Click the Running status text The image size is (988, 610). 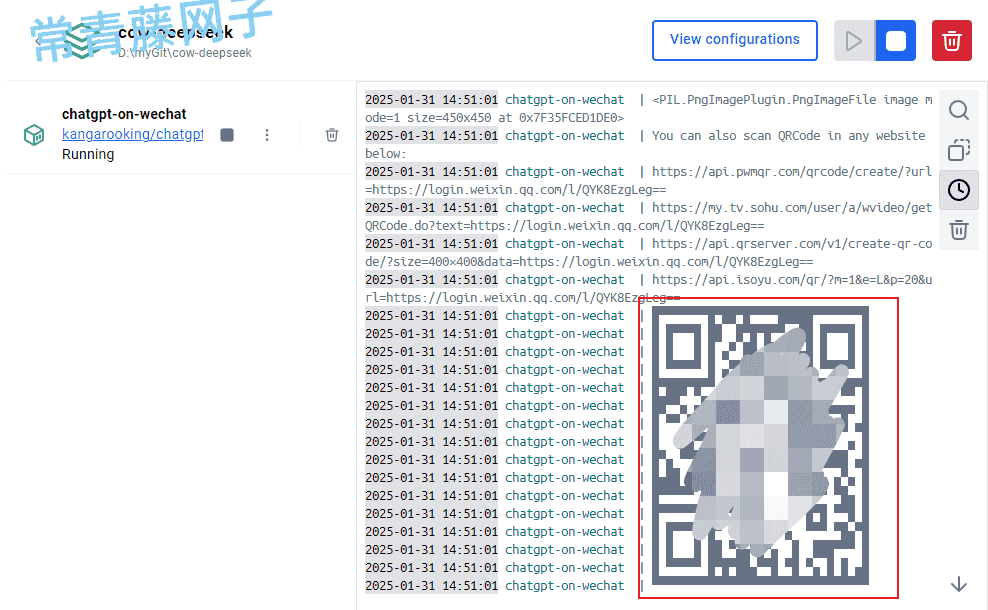(x=88, y=154)
